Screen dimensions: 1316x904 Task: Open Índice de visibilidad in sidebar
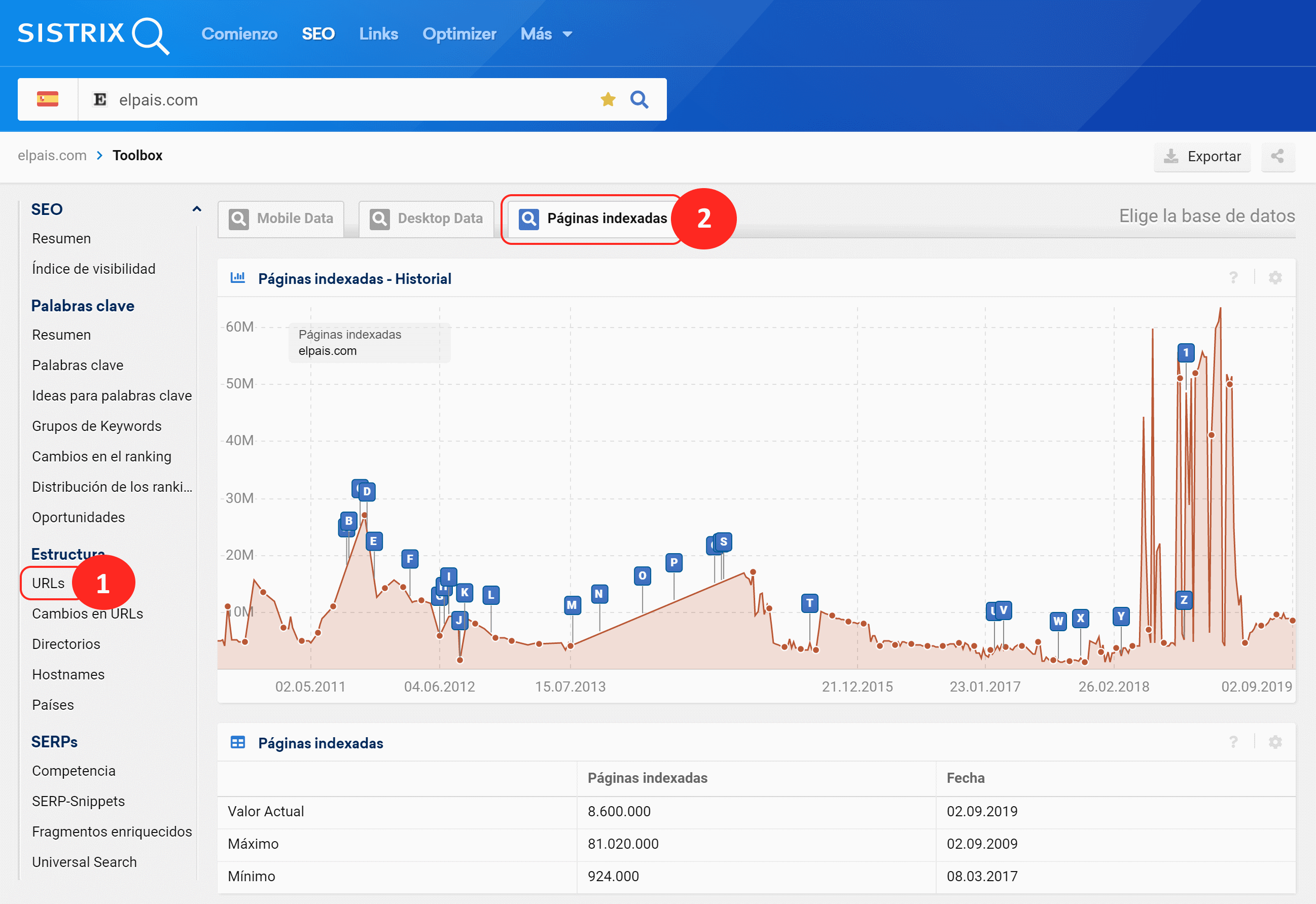(93, 269)
